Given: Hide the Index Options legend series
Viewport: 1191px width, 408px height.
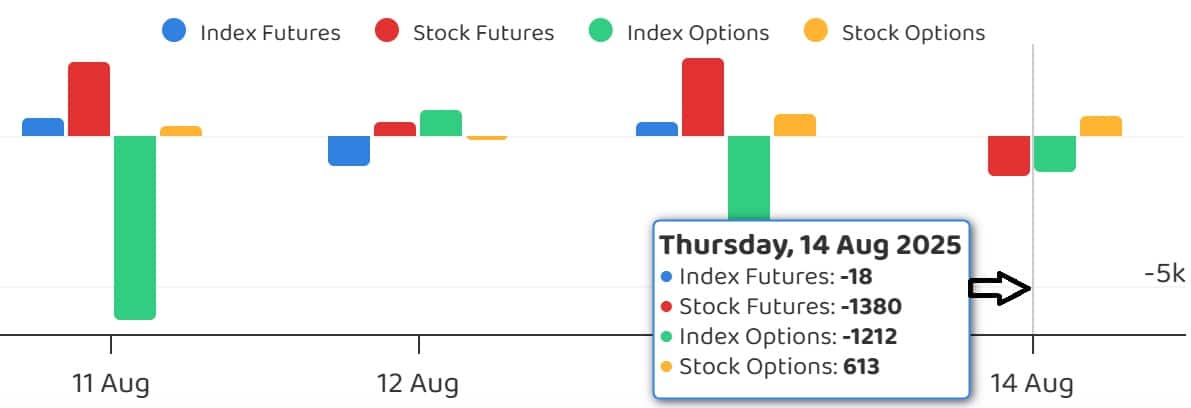Looking at the screenshot, I should [679, 32].
